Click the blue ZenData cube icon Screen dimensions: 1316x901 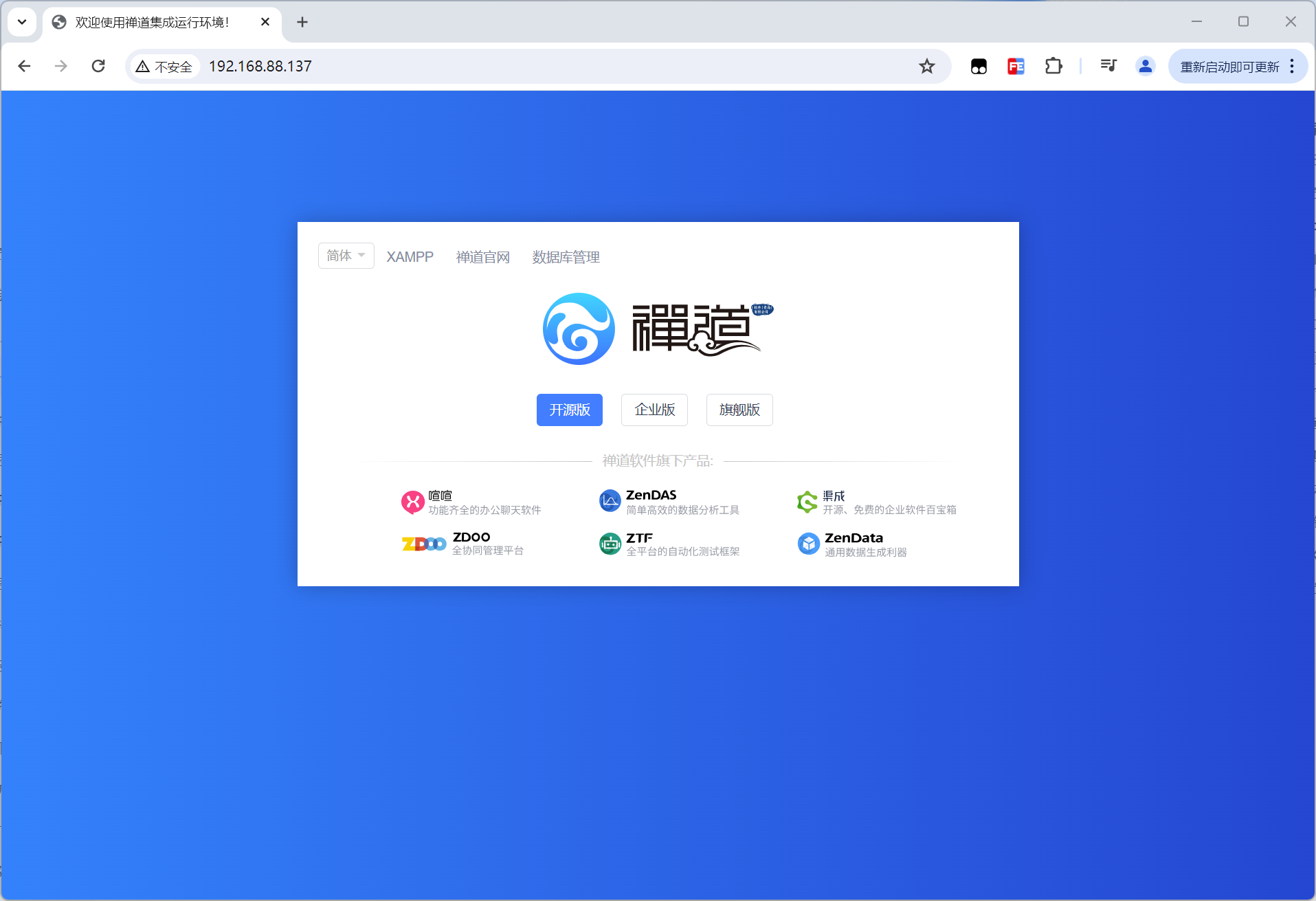809,544
